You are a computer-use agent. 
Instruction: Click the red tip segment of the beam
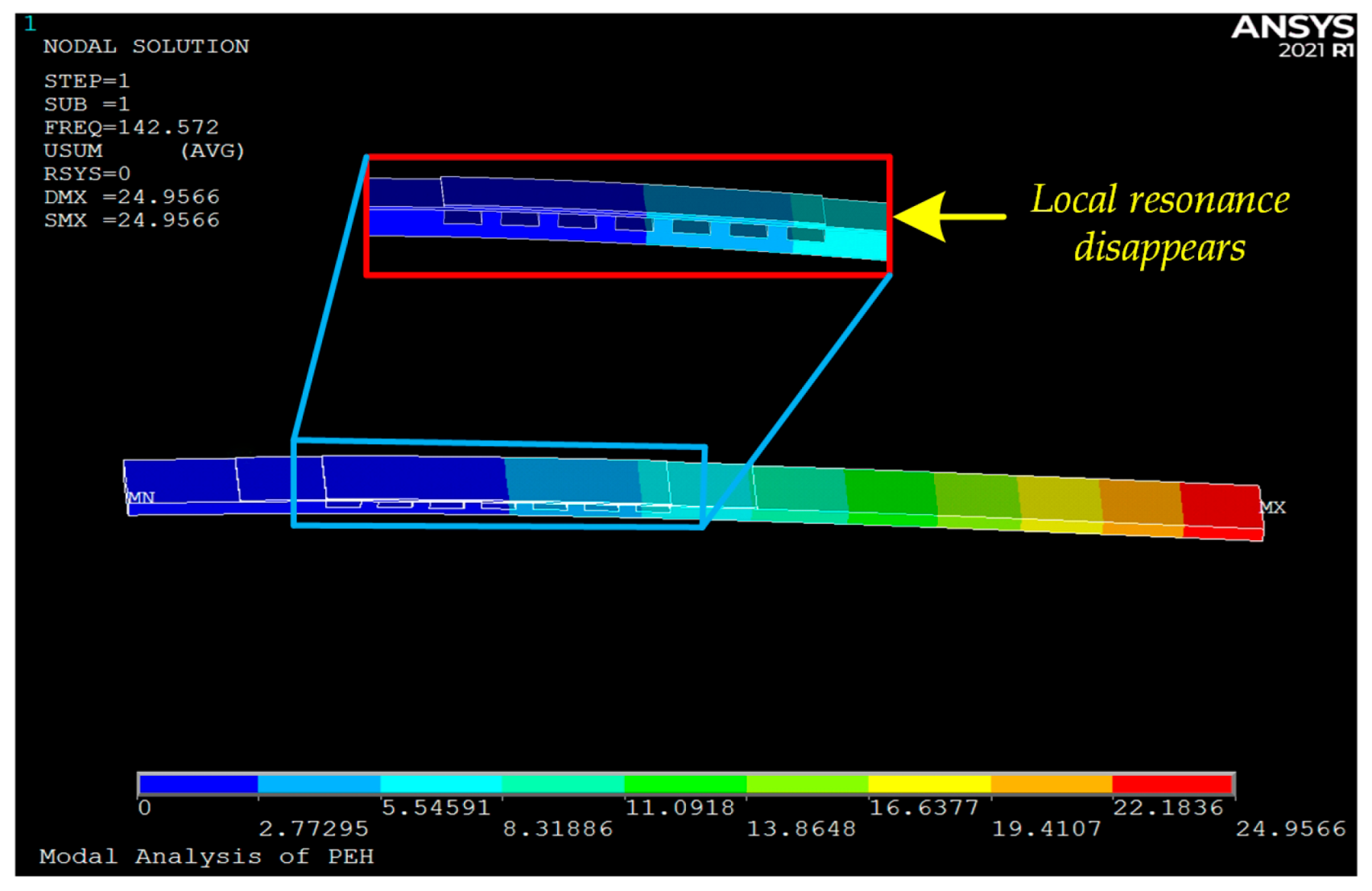coord(1220,507)
